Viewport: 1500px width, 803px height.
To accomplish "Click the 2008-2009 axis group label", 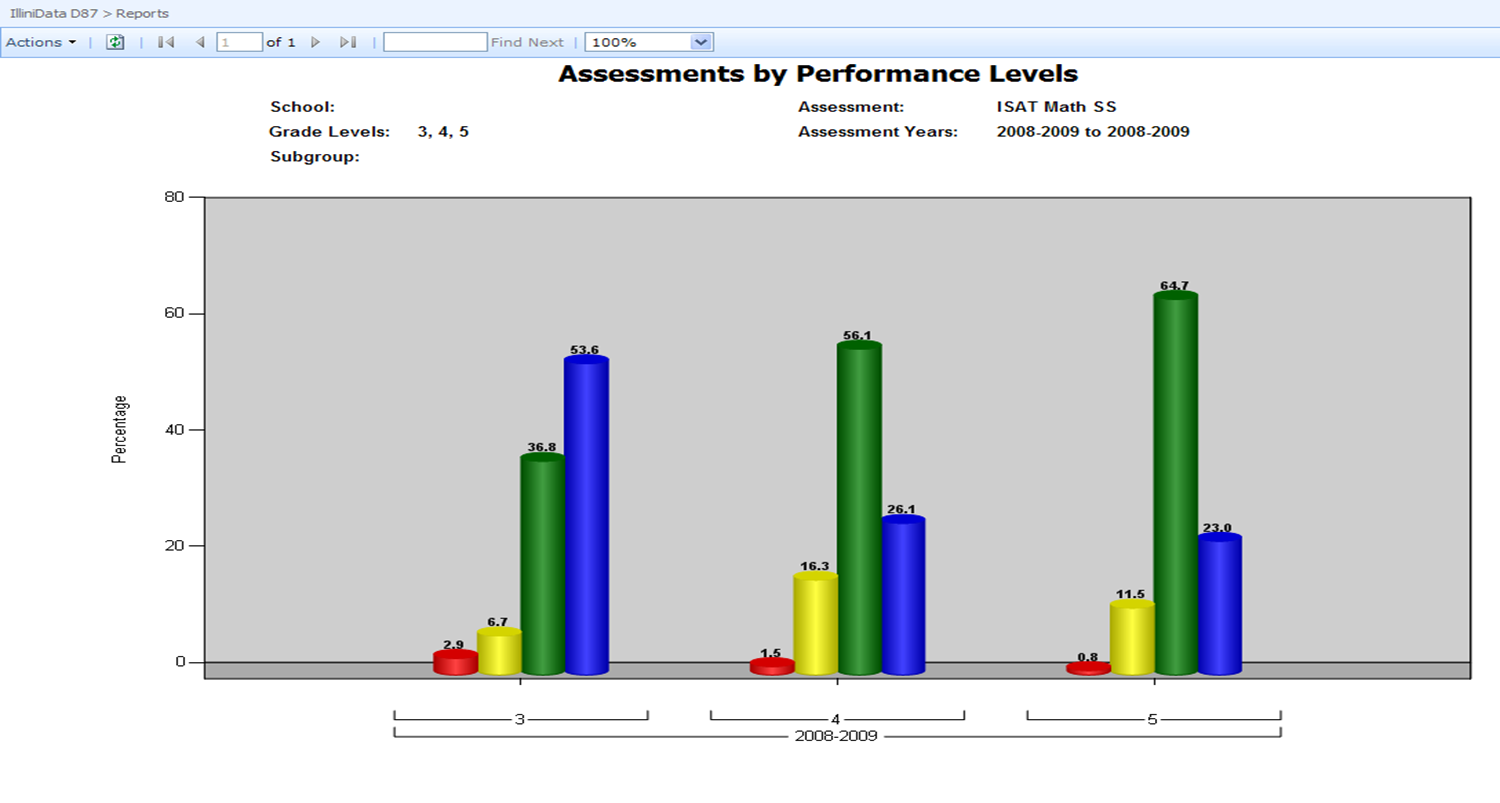I will tap(836, 736).
